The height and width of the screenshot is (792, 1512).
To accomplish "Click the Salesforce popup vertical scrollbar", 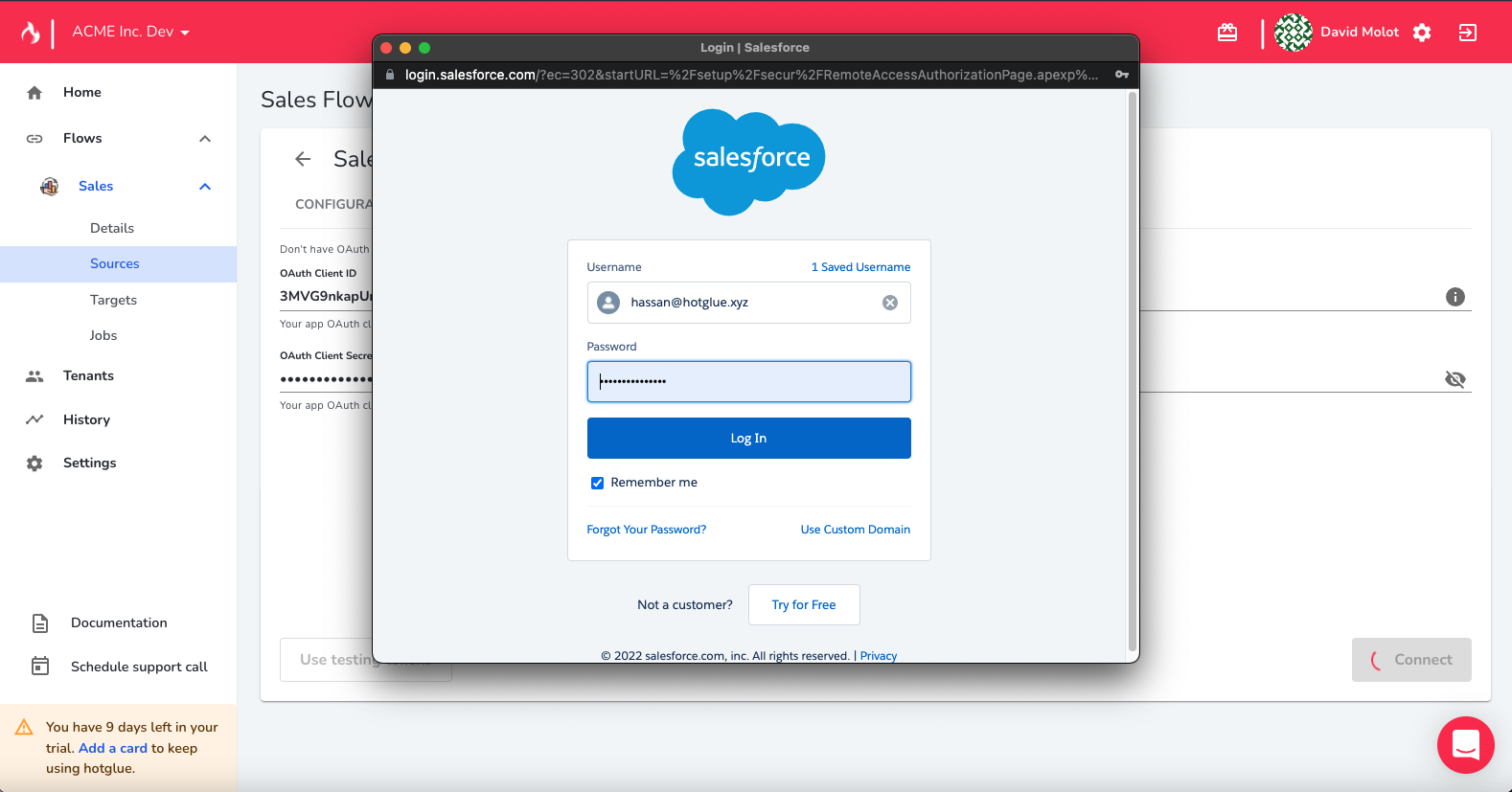I will [1133, 372].
